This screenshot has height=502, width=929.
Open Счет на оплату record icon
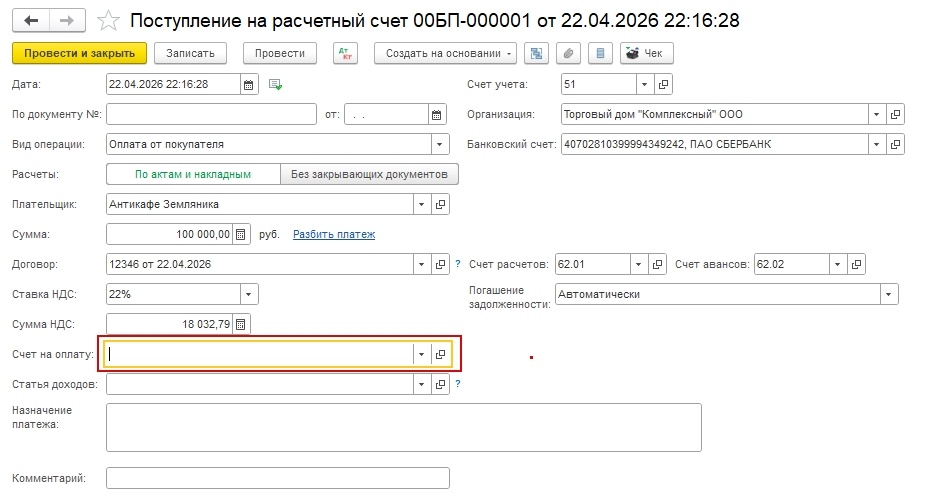click(x=440, y=354)
